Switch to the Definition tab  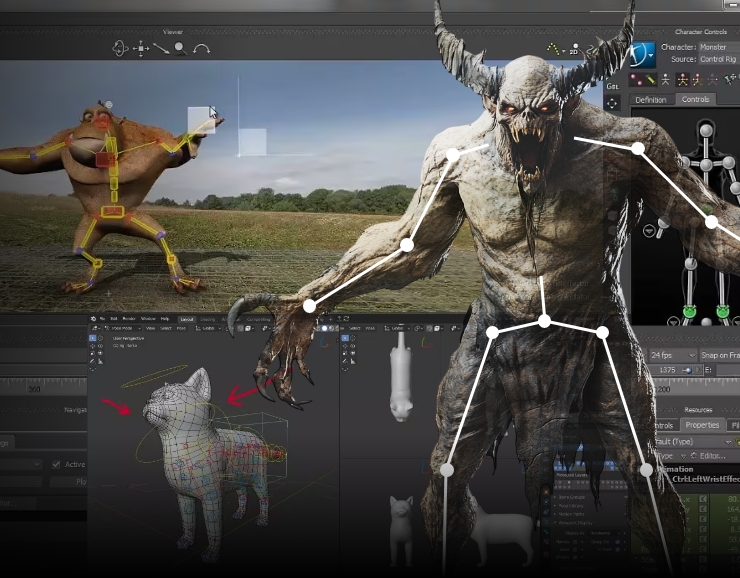pos(651,100)
